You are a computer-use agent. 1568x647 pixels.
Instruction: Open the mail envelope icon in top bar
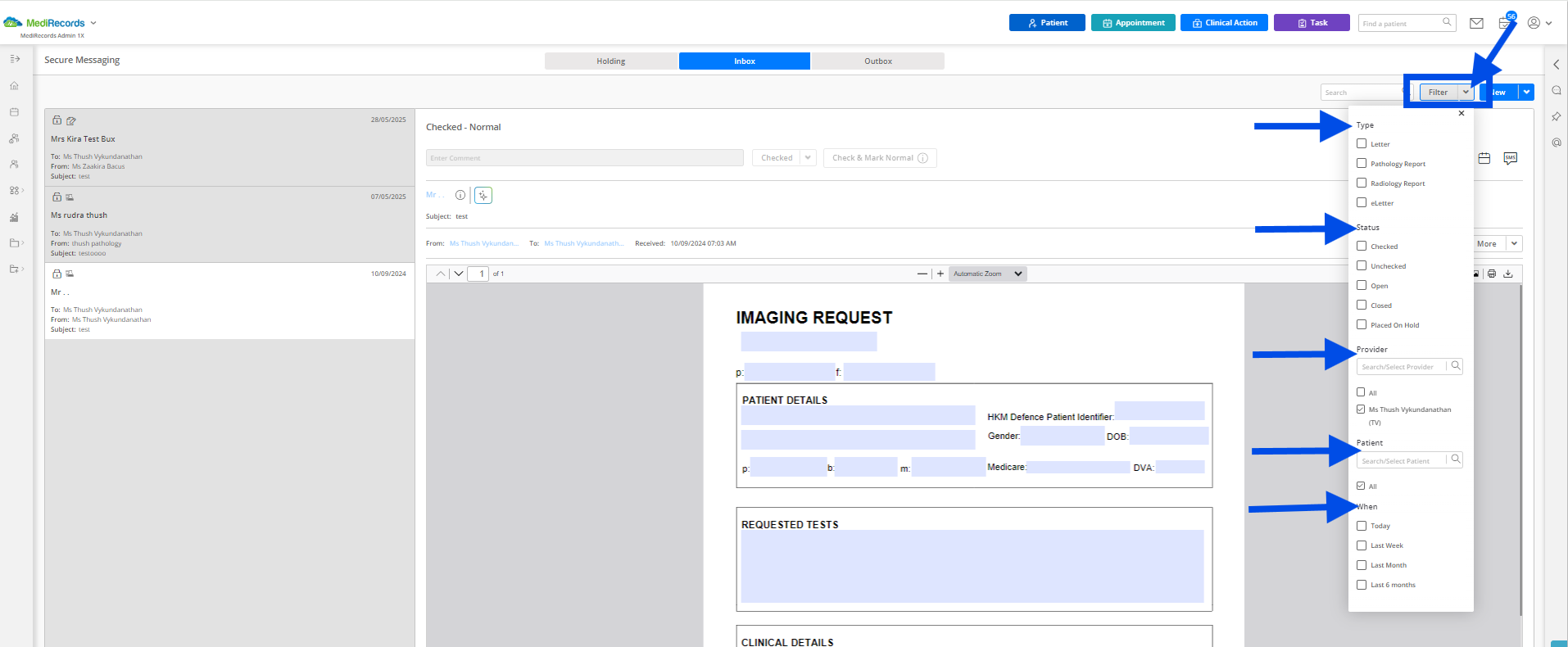(x=1476, y=23)
